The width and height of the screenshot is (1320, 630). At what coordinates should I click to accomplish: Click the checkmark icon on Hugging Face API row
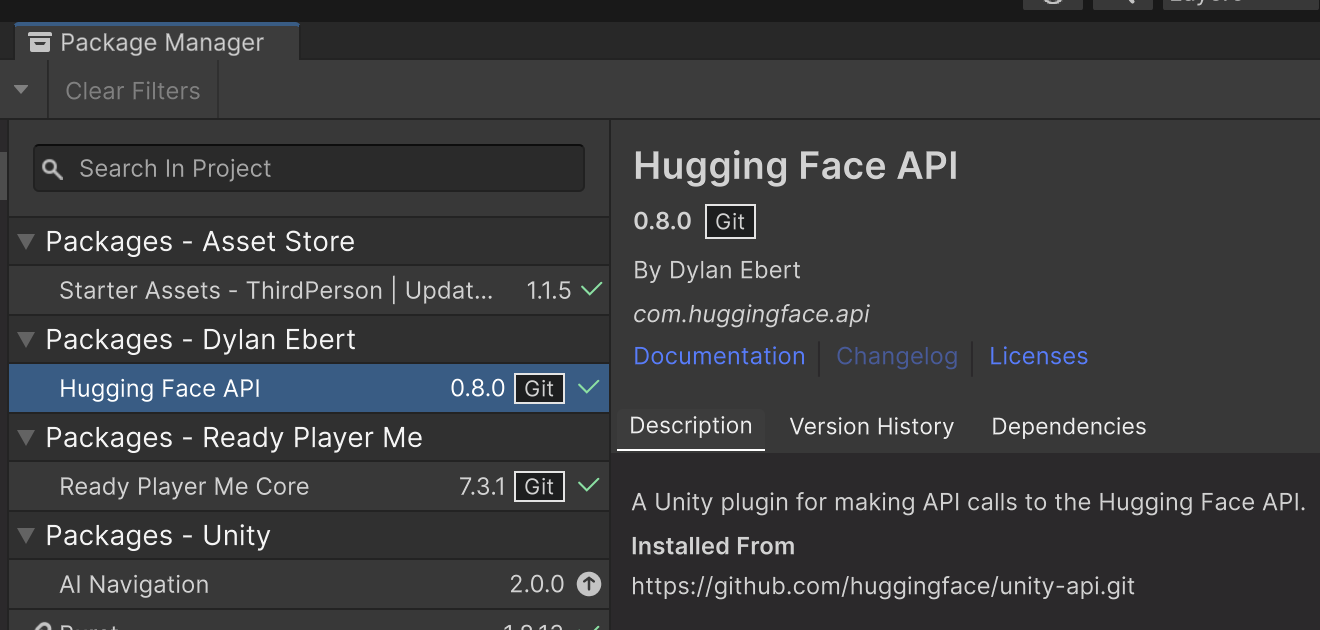(x=590, y=388)
